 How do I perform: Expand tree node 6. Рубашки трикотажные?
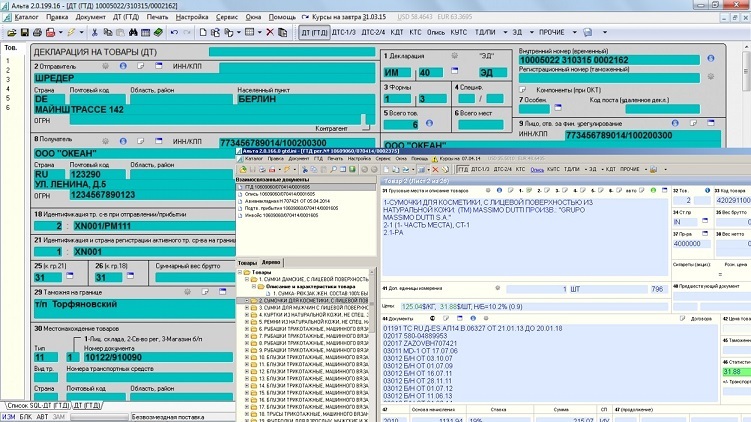coord(247,329)
